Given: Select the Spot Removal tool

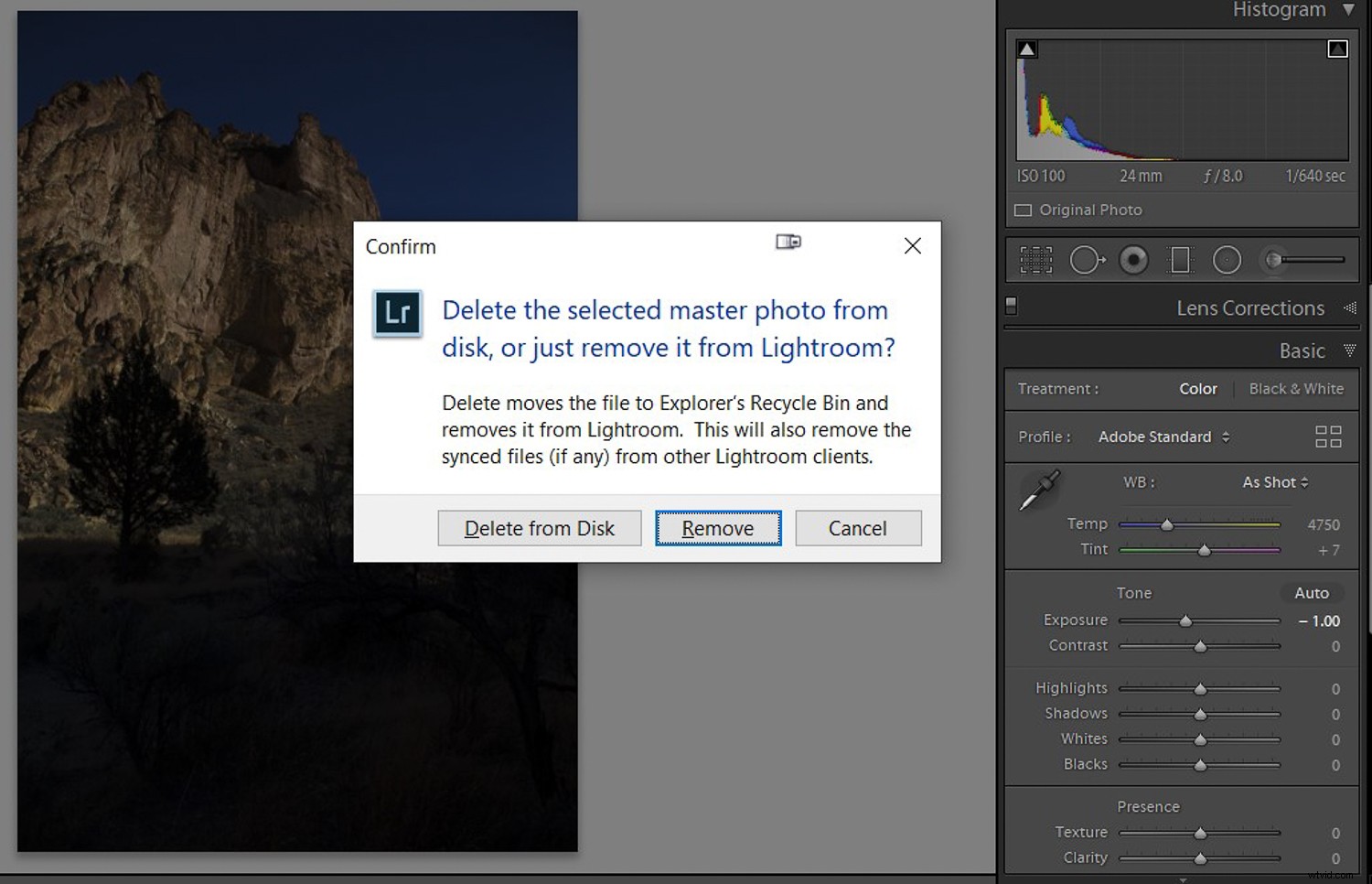Looking at the screenshot, I should 1088,260.
